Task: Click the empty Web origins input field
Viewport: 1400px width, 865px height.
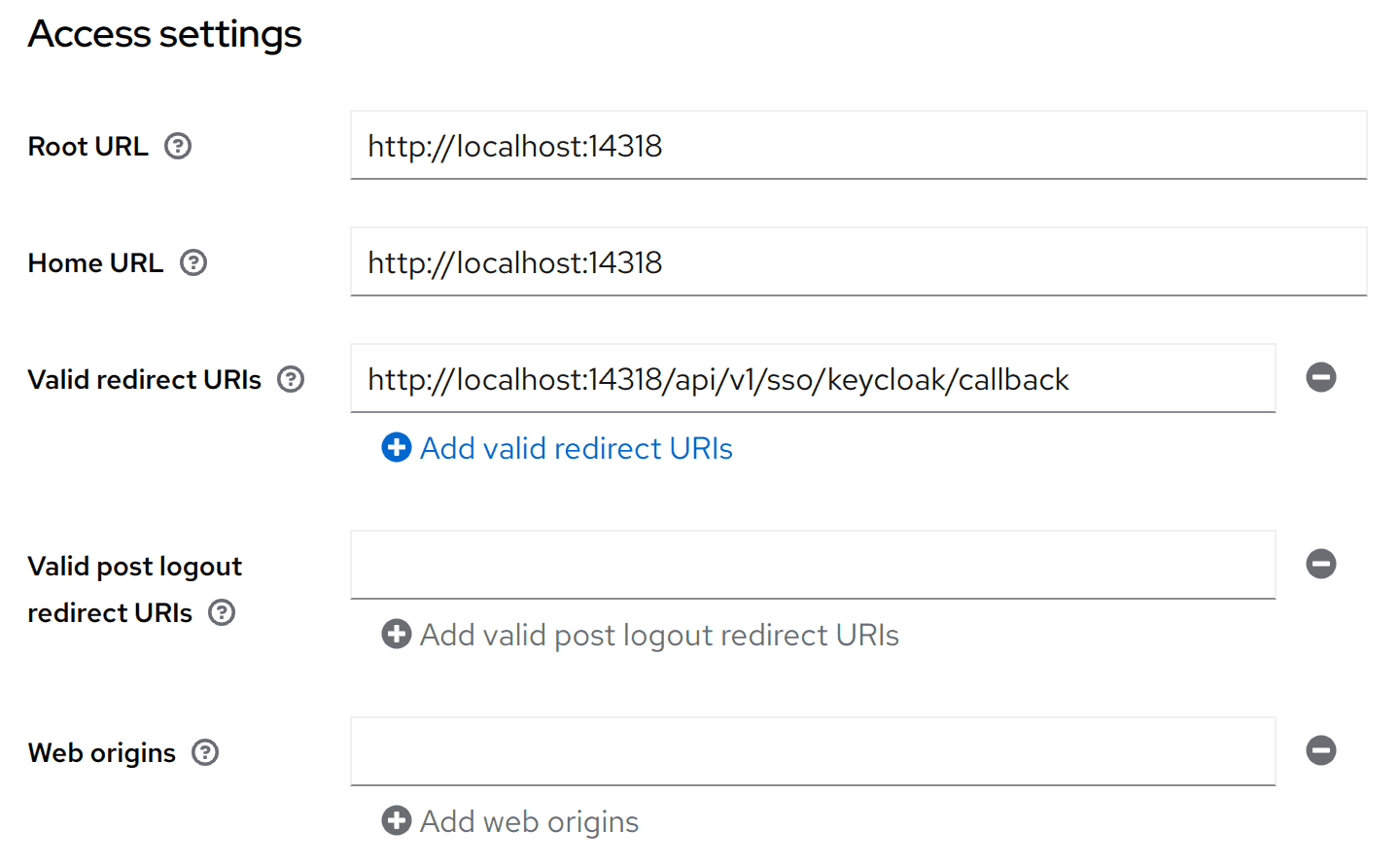Action: (x=813, y=750)
